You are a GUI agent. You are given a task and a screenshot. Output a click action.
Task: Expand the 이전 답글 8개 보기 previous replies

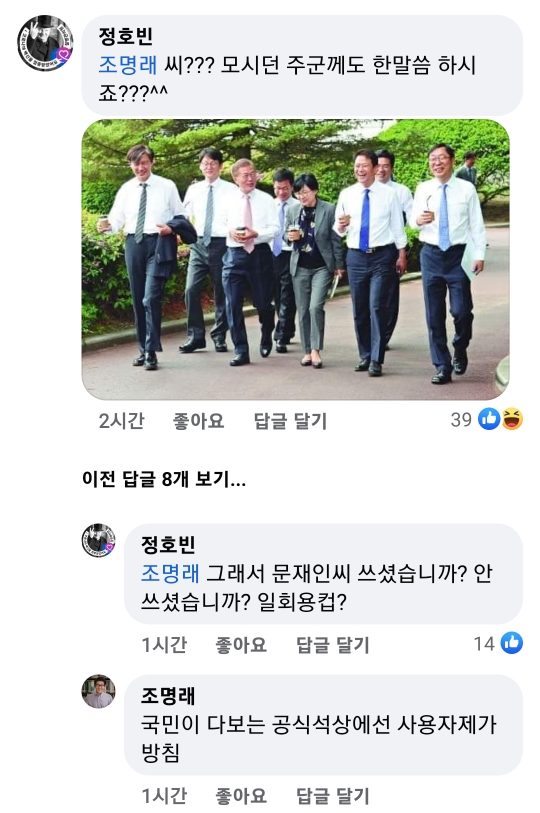[164, 479]
